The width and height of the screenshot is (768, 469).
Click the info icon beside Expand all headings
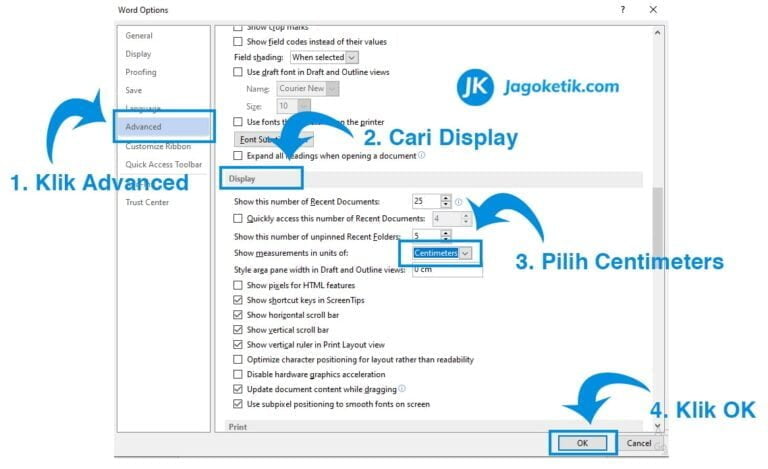tap(422, 155)
